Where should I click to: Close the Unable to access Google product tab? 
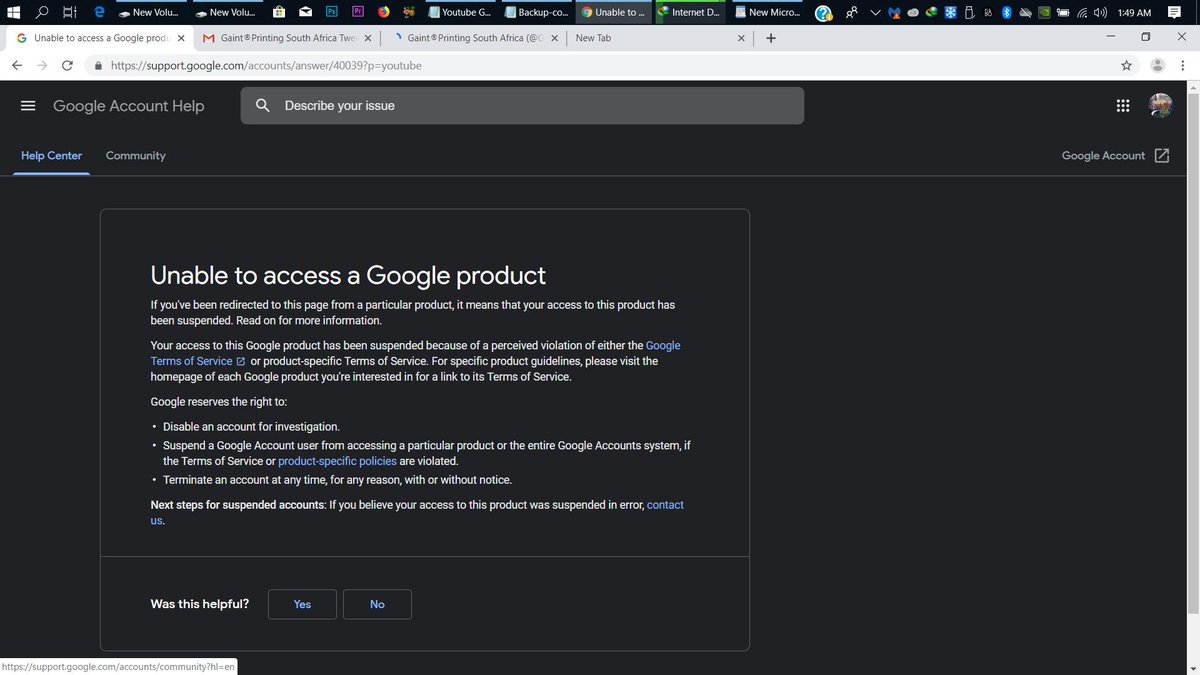click(x=180, y=38)
